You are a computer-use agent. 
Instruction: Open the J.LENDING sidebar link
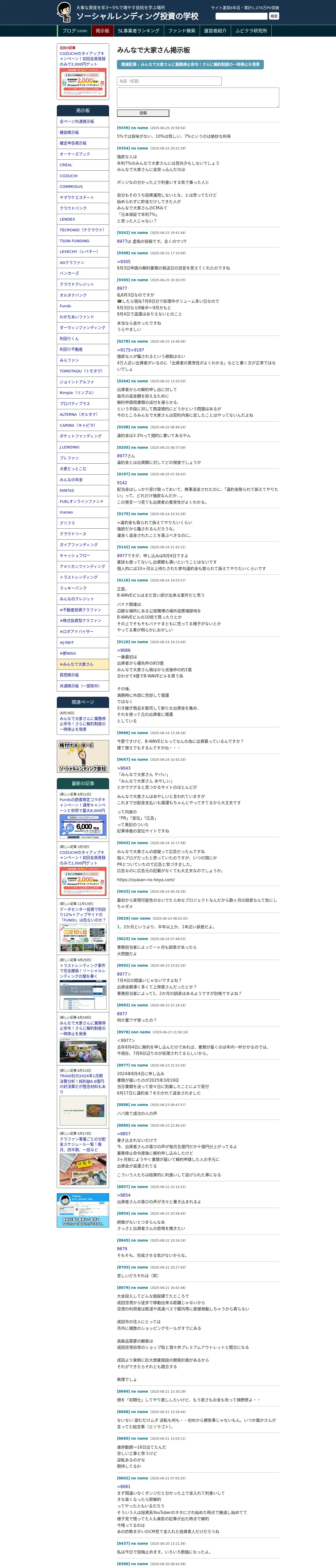click(x=83, y=447)
